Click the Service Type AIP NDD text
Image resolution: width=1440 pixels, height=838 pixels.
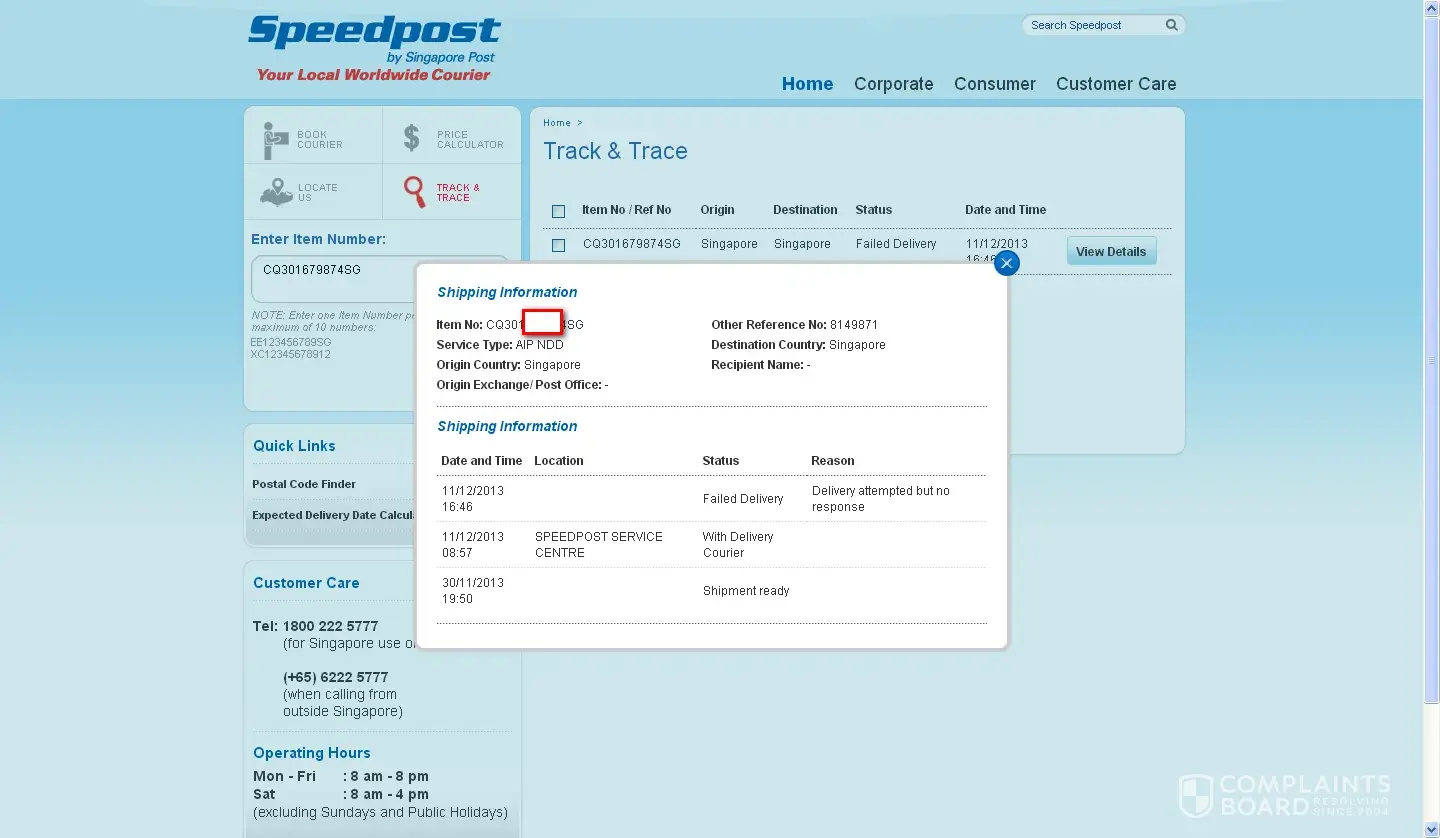pyautogui.click(x=500, y=345)
